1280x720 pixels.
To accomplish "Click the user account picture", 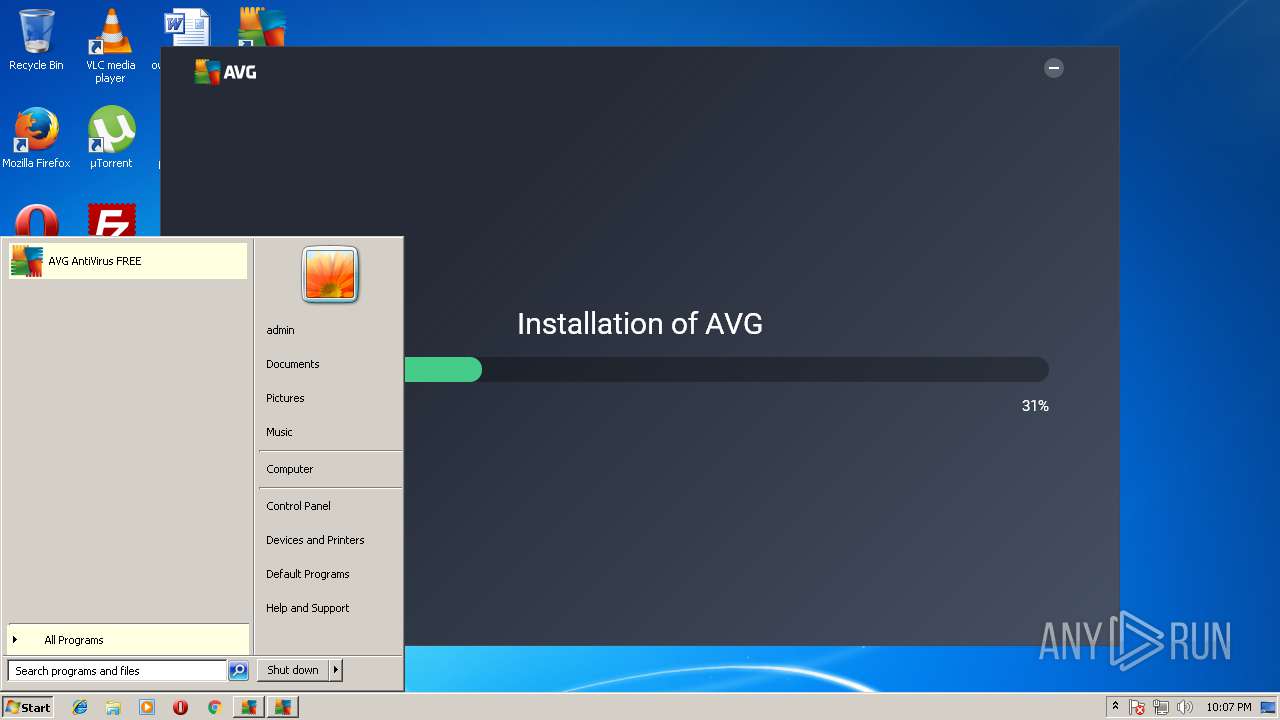I will point(330,274).
